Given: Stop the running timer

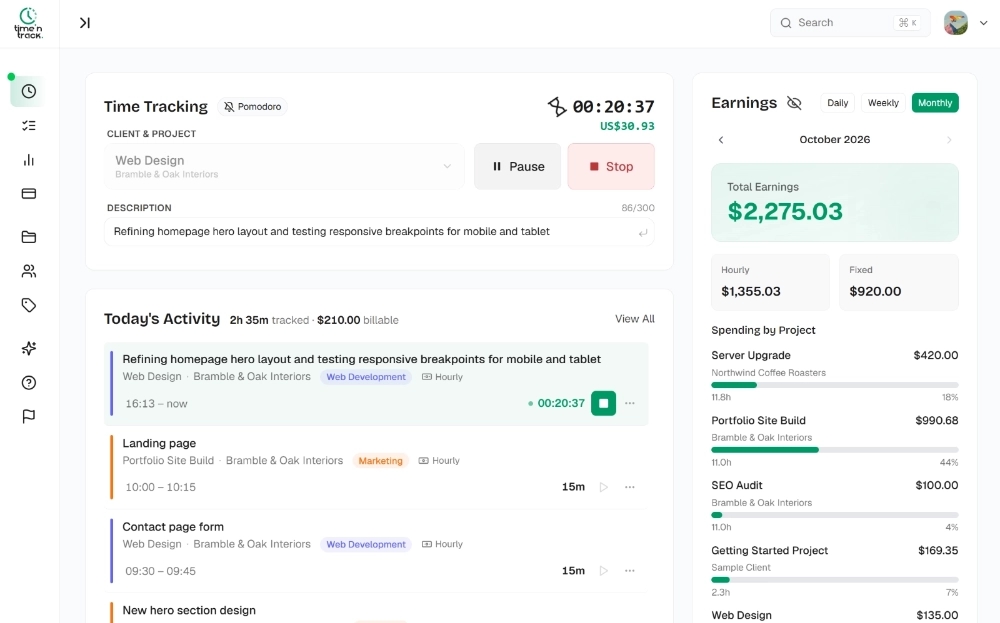Looking at the screenshot, I should tap(611, 166).
